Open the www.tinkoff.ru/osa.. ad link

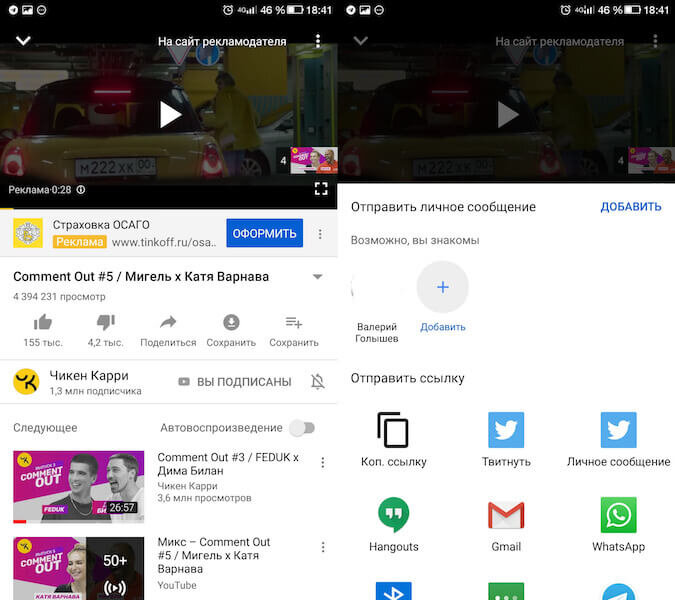164,242
